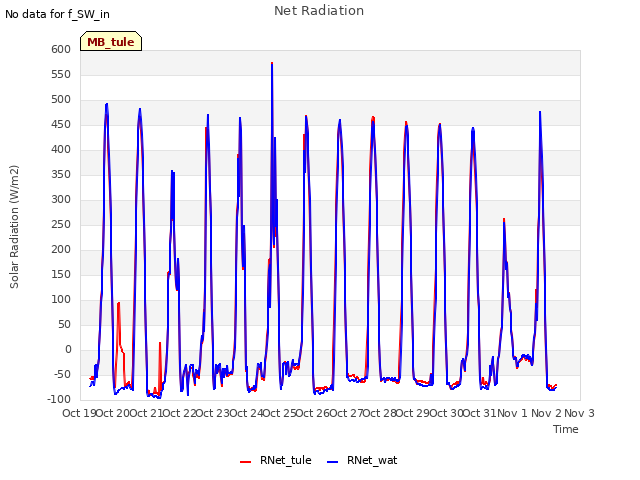This screenshot has width=640, height=480.
Task: Click the 0 y-axis tick label
Action: (x=68, y=350)
